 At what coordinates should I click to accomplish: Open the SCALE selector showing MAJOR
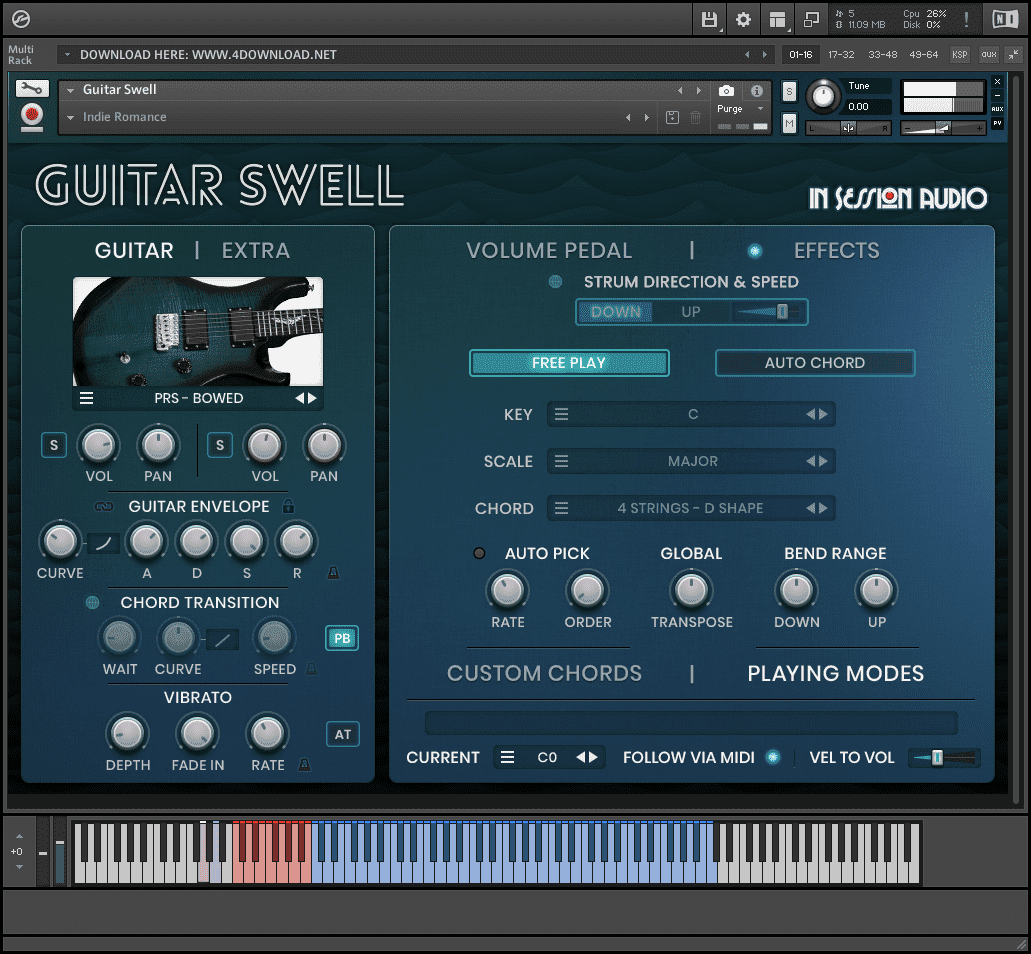pyautogui.click(x=691, y=462)
